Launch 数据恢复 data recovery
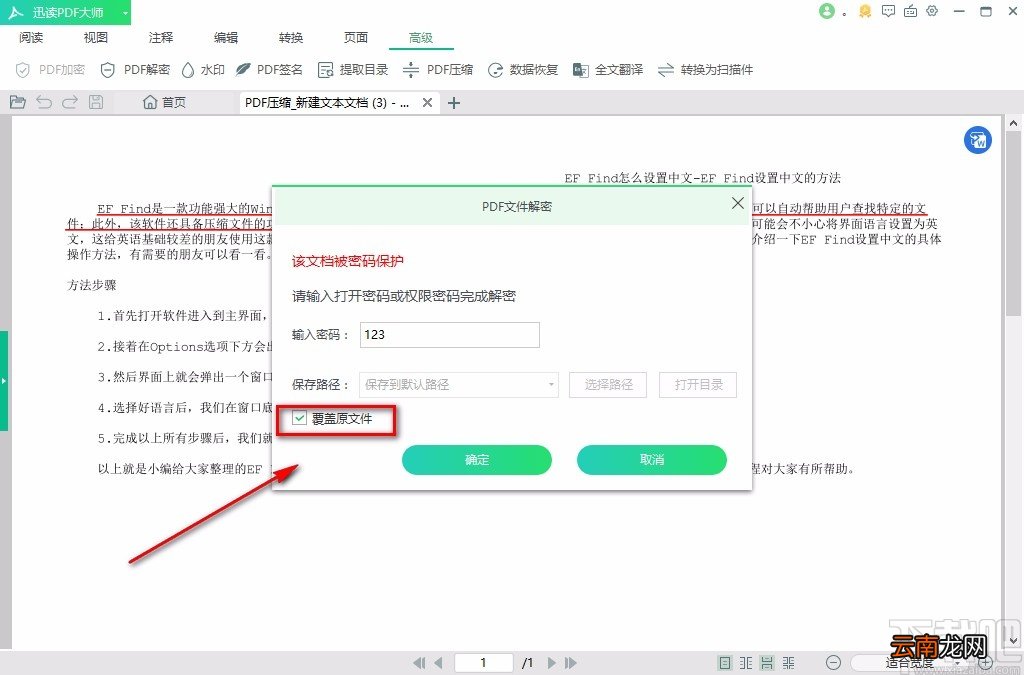The height and width of the screenshot is (675, 1024). pyautogui.click(x=523, y=70)
